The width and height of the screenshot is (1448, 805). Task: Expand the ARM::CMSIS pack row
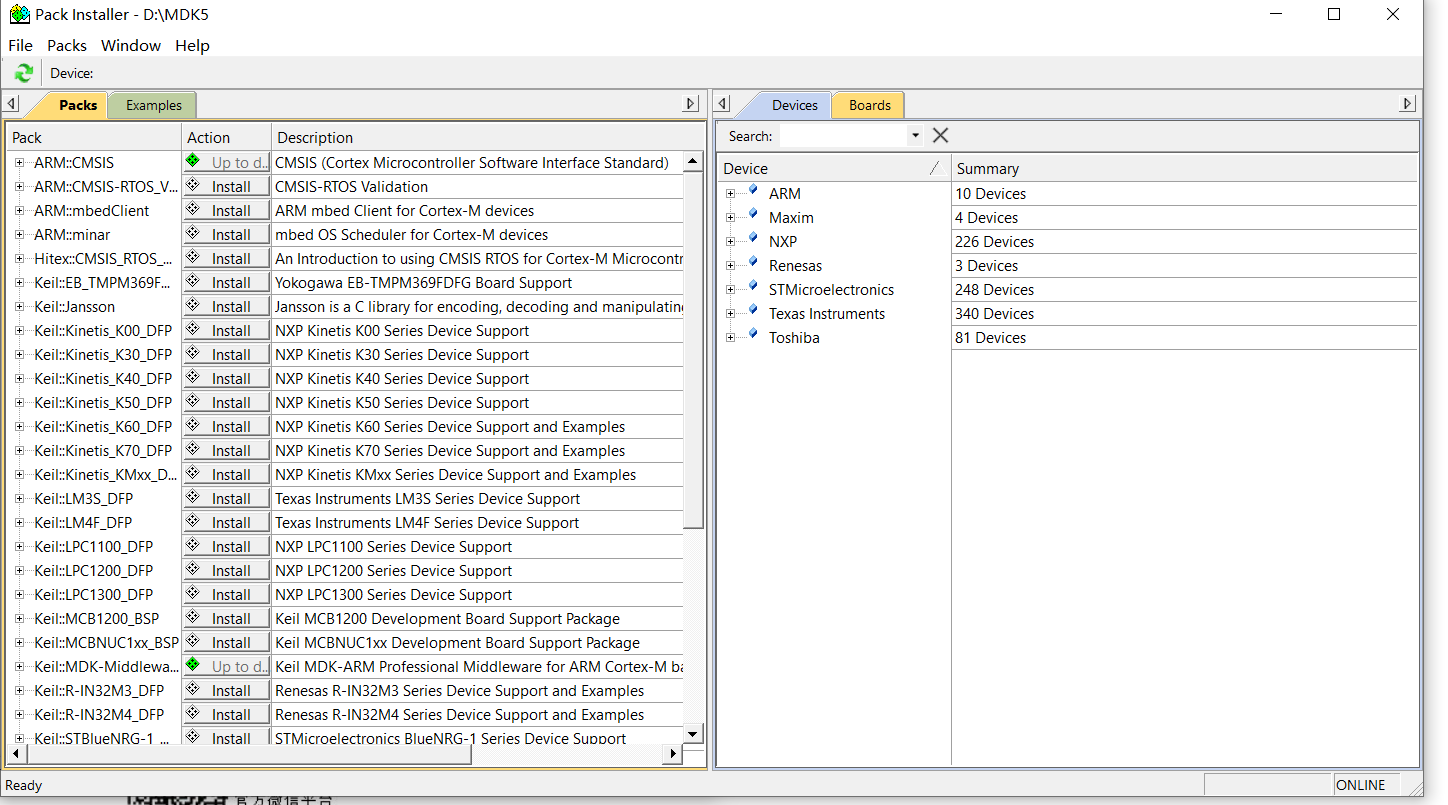[x=19, y=162]
